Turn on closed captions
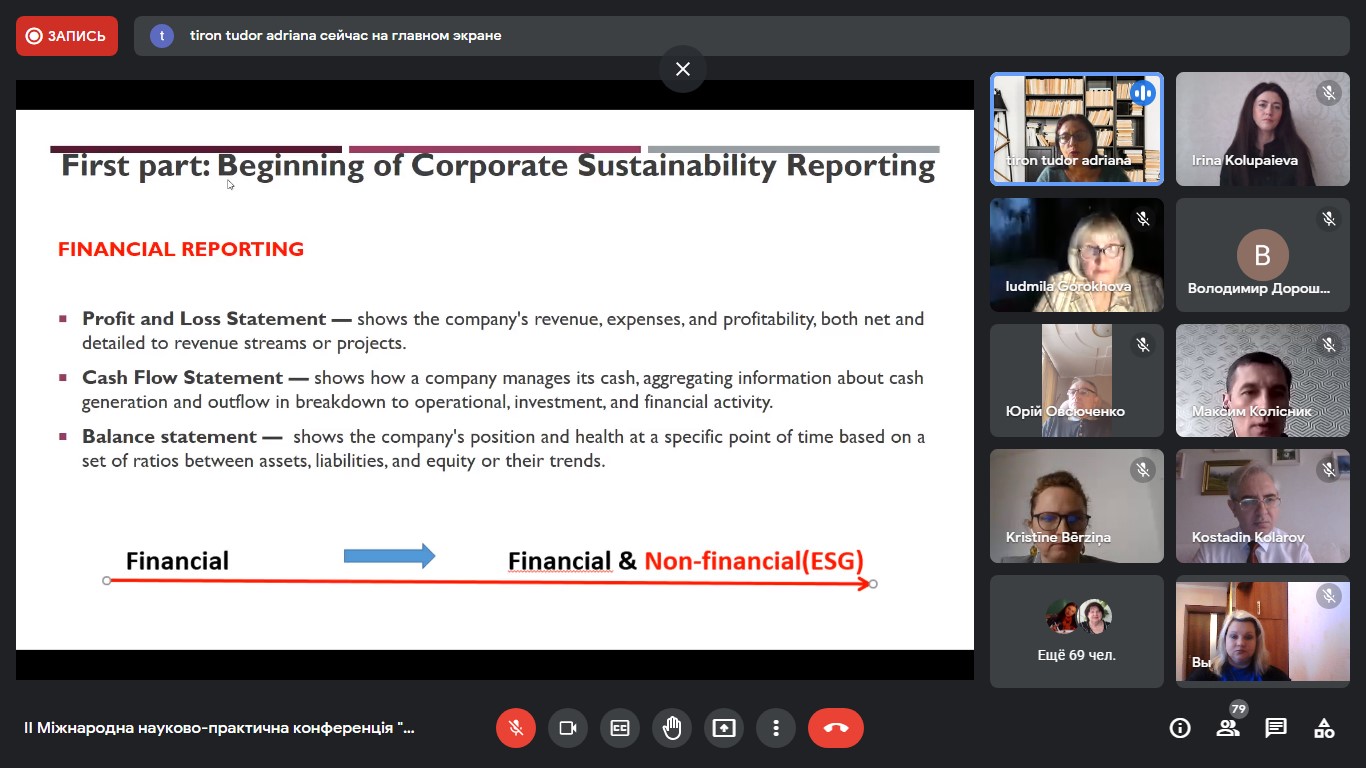This screenshot has width=1366, height=768. tap(620, 728)
